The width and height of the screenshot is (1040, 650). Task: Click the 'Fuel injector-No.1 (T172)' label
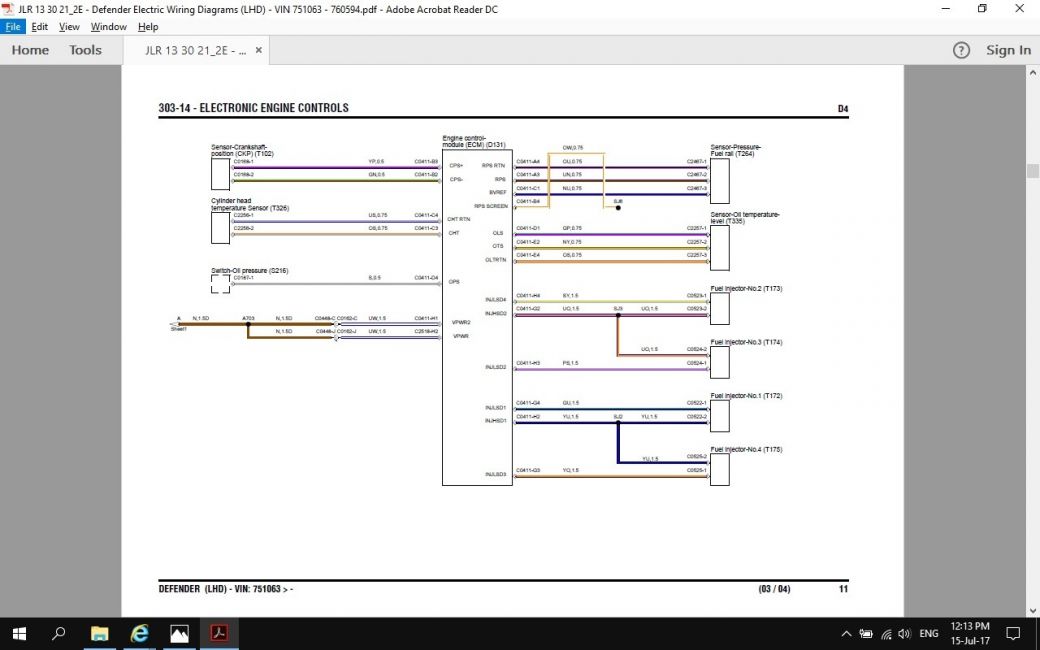coord(746,396)
